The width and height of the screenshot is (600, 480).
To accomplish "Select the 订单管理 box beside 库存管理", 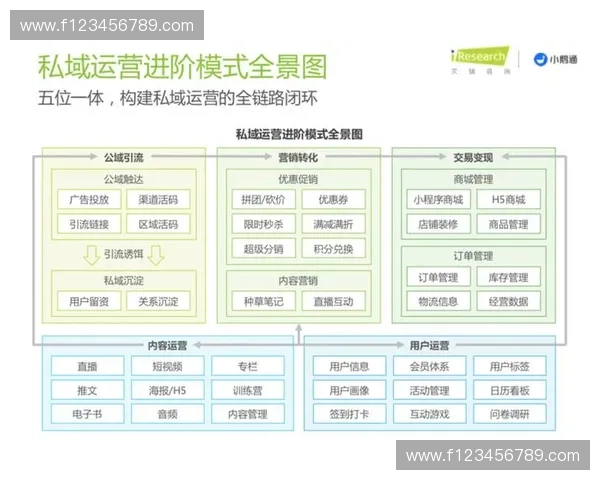I will [x=439, y=277].
